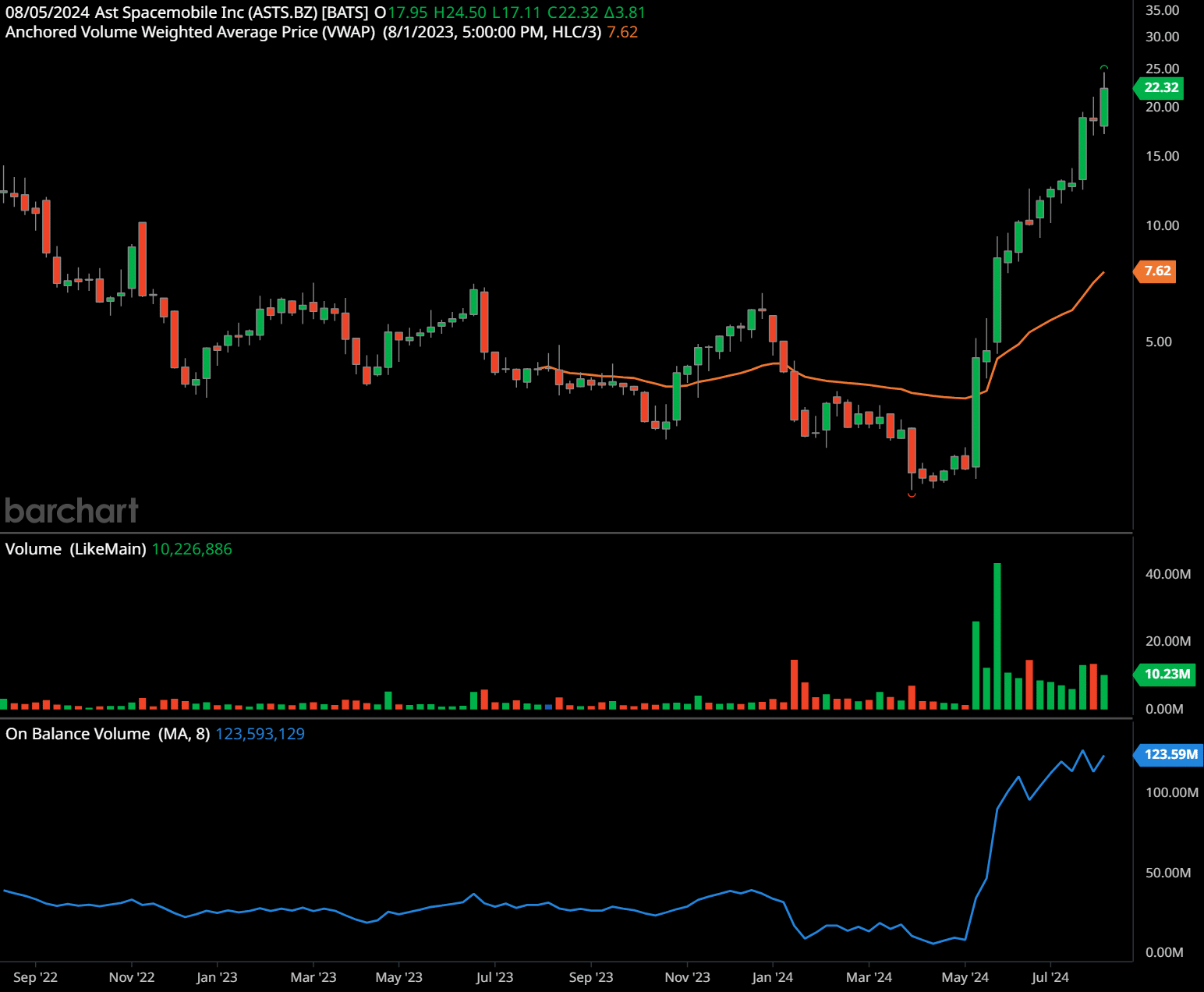Click the green high marker above latest candle
The image size is (1204, 992).
click(1104, 68)
